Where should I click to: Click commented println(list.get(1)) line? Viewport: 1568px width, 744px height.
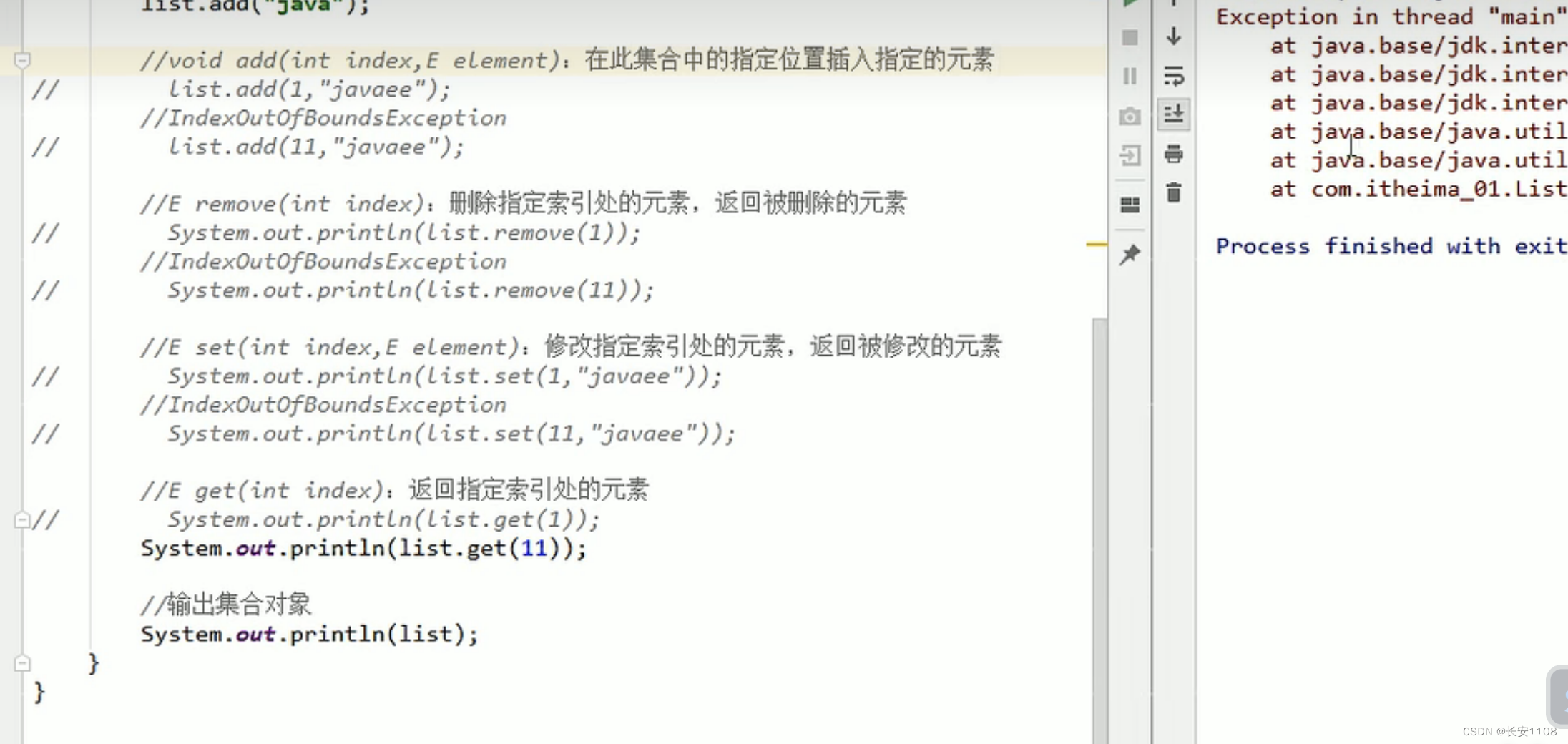(x=383, y=519)
